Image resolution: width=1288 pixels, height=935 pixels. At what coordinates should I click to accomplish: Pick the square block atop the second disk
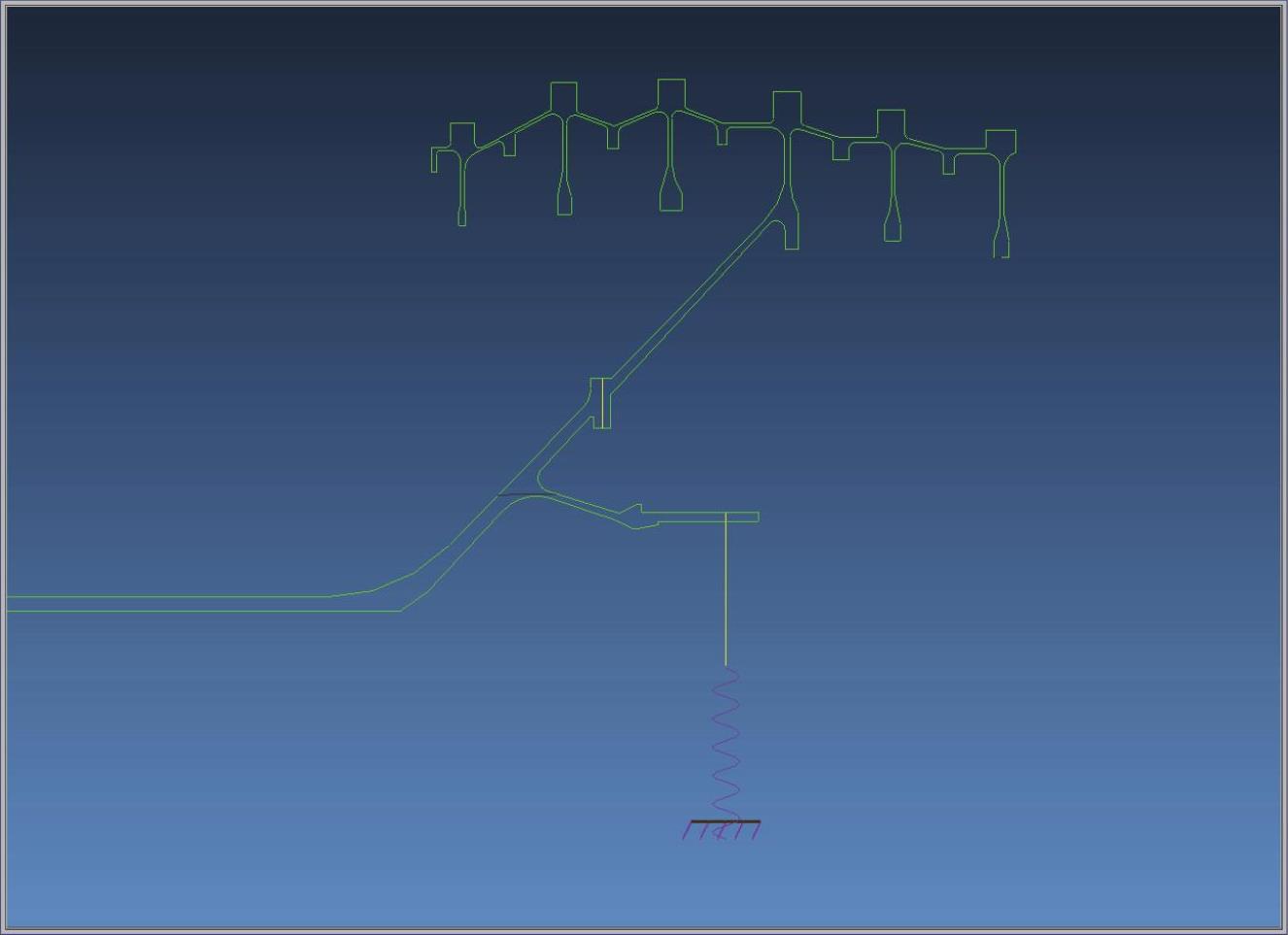(x=563, y=96)
